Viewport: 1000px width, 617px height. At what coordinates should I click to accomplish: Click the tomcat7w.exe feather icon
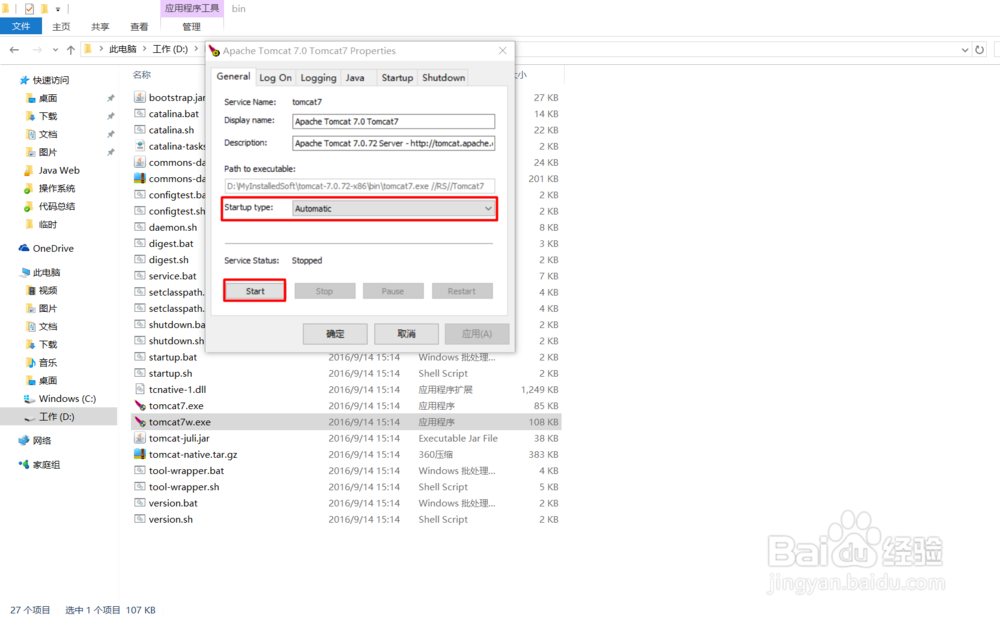tap(140, 422)
